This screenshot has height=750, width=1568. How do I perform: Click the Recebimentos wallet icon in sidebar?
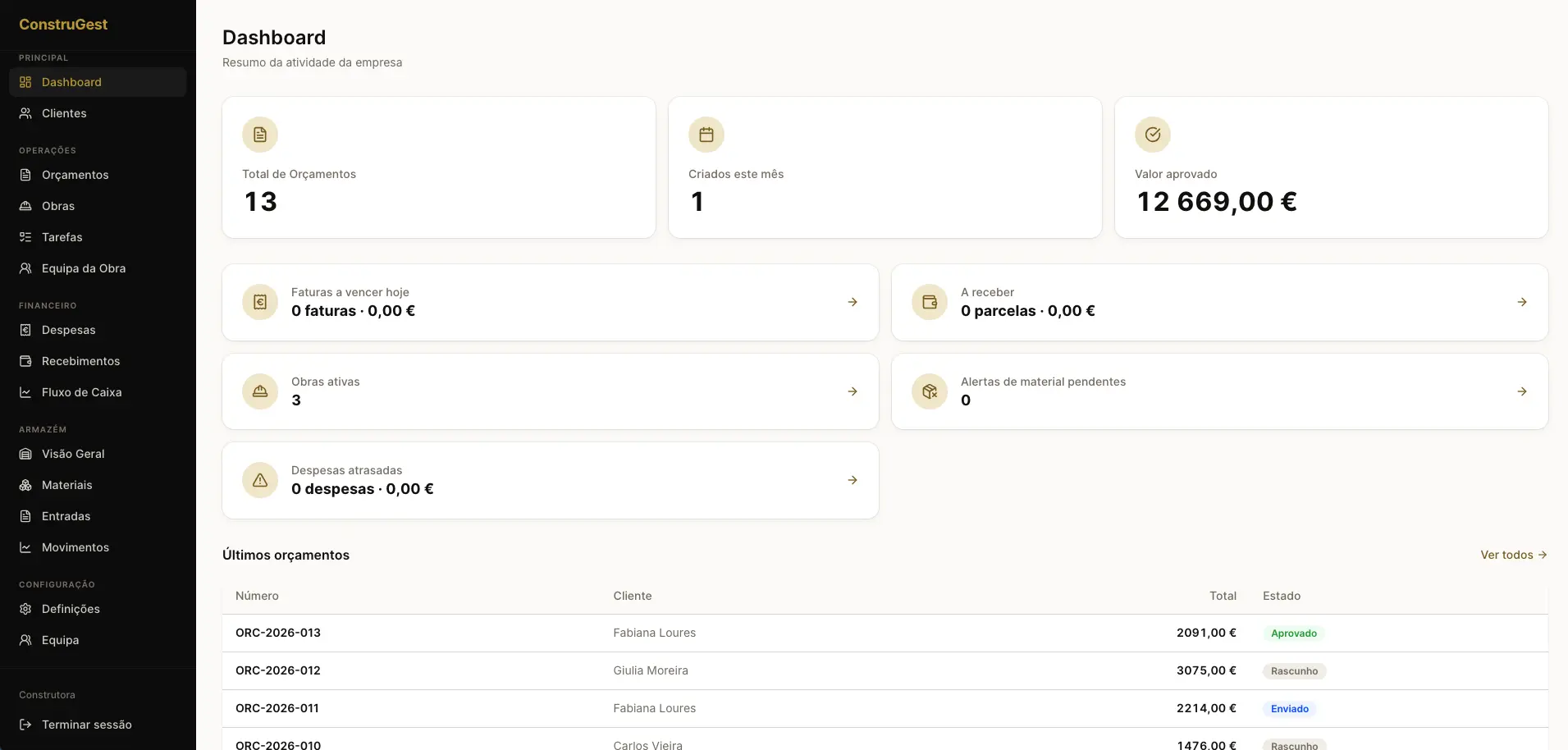[25, 361]
